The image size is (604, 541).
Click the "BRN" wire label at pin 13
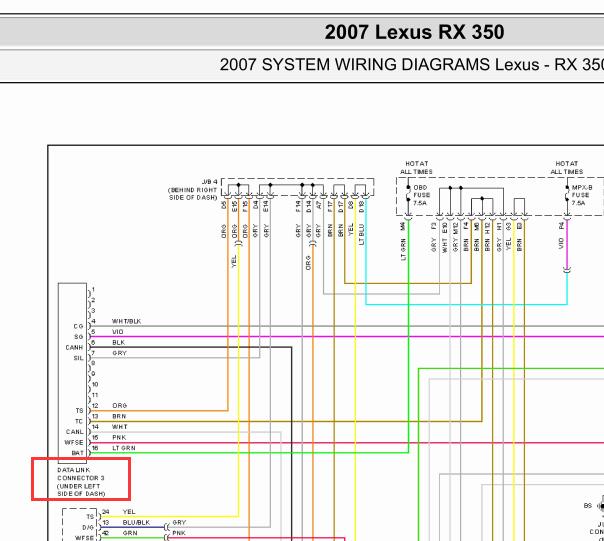pyautogui.click(x=119, y=416)
